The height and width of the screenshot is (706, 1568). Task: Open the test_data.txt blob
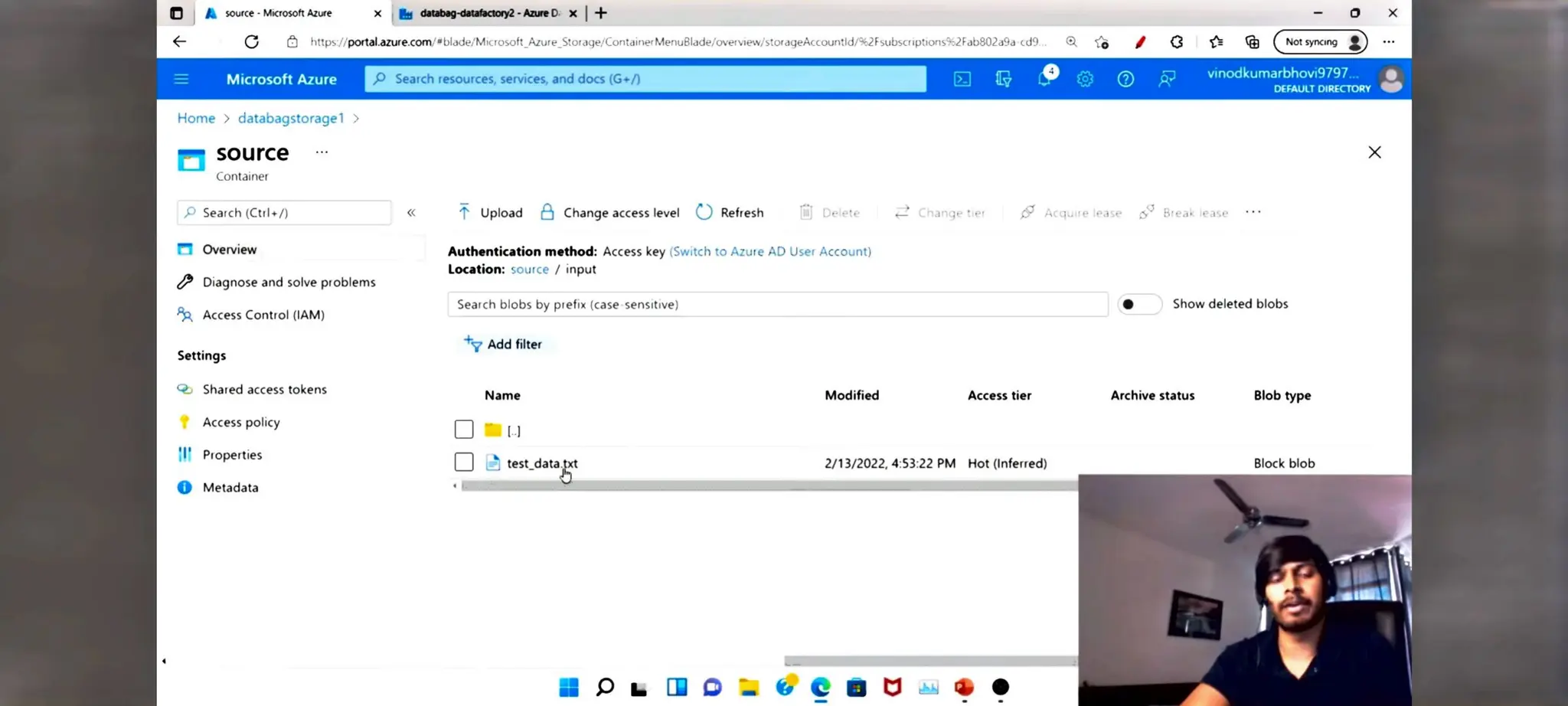click(542, 463)
